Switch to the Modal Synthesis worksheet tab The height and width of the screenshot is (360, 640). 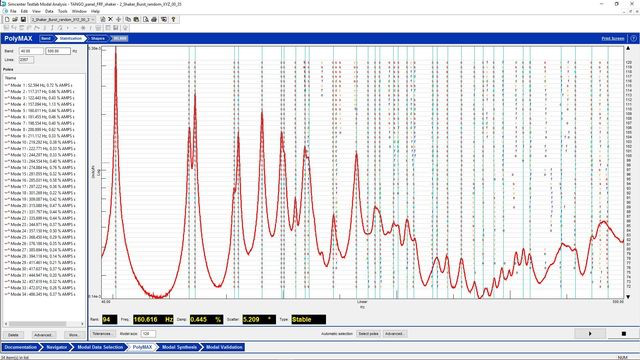click(x=179, y=347)
